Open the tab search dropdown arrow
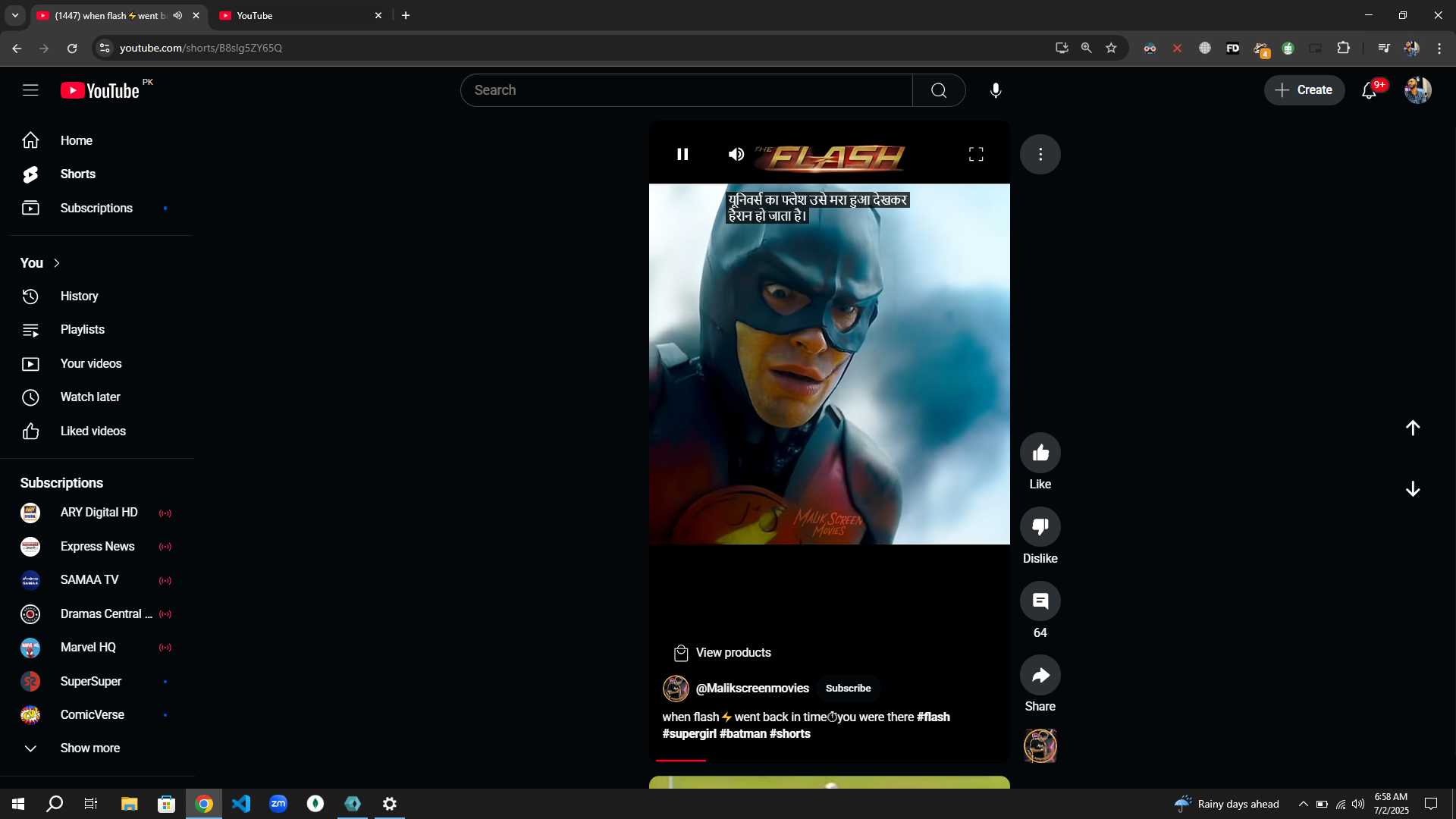 [x=15, y=15]
